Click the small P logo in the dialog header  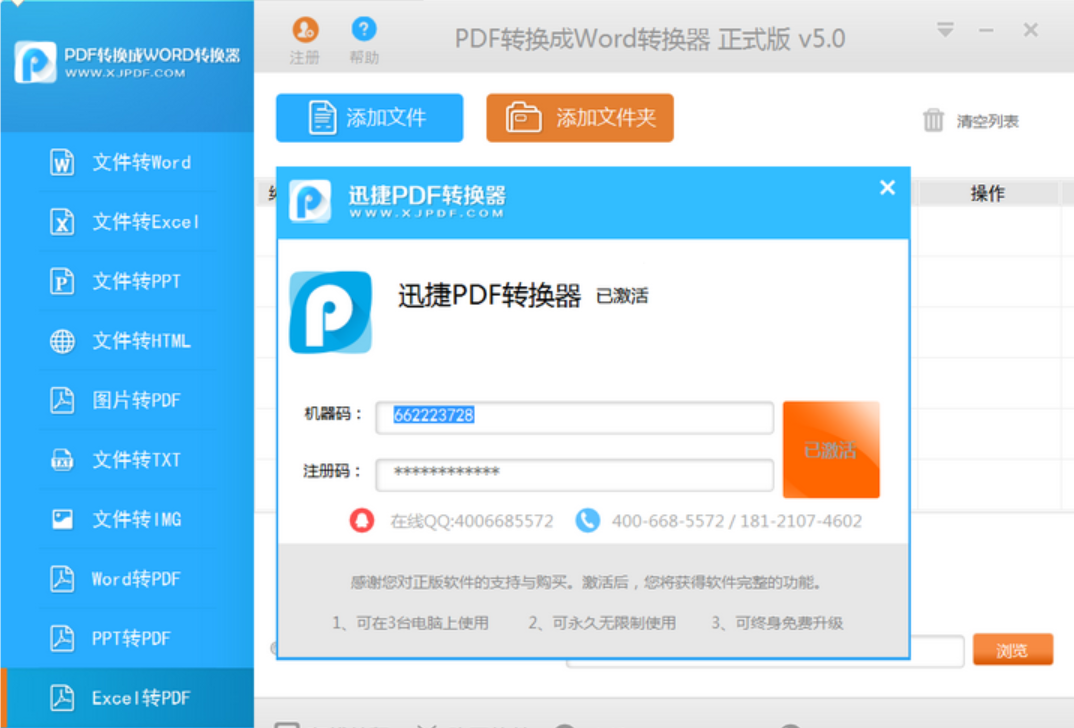[x=310, y=201]
